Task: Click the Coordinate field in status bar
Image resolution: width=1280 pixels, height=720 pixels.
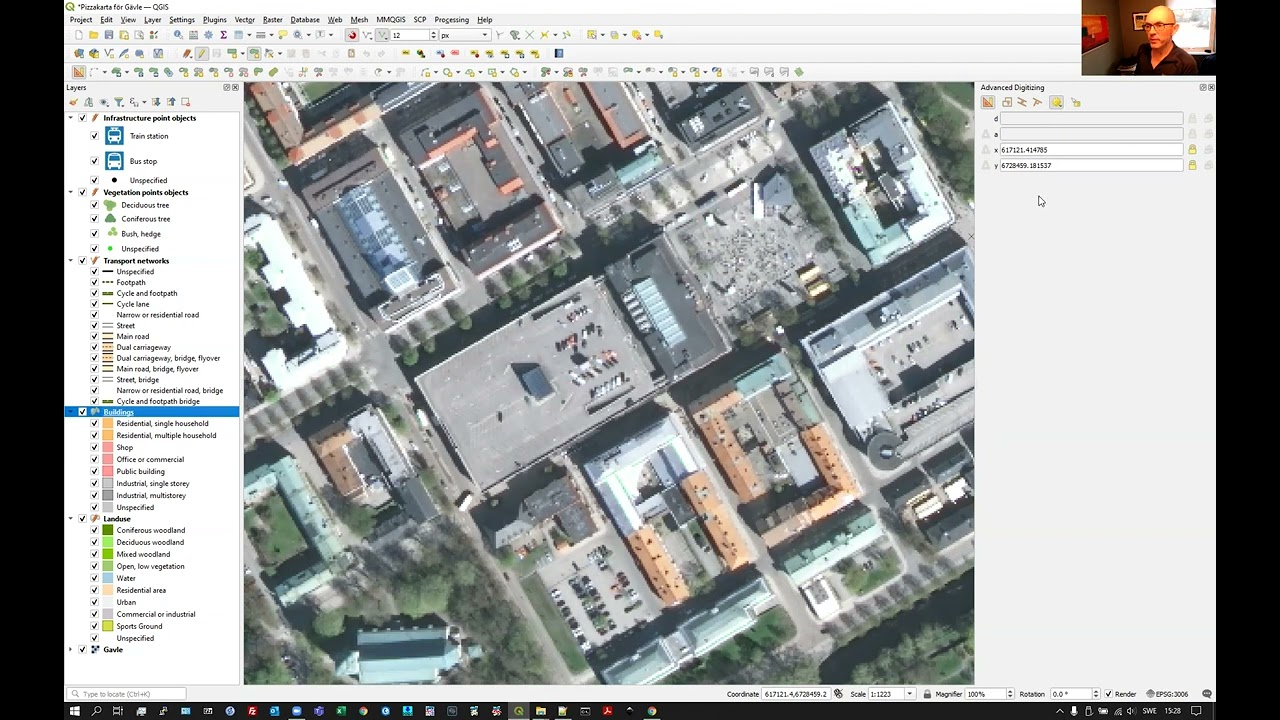Action: (x=795, y=694)
